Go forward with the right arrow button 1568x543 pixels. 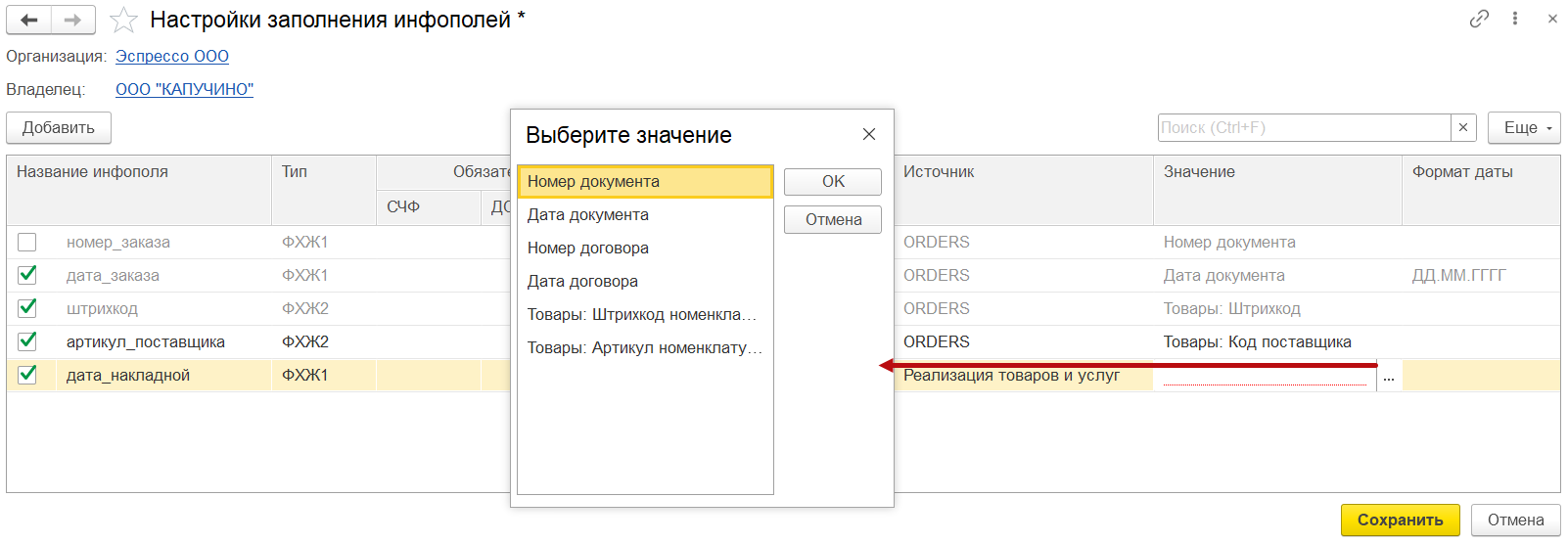click(x=73, y=20)
